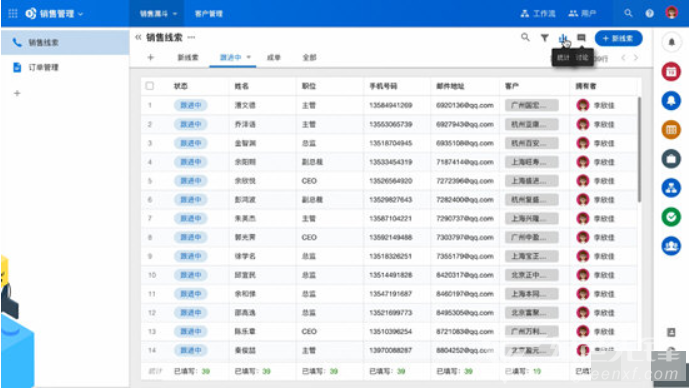Click the table vertical scrollbar
This screenshot has width=689, height=388.
click(639, 149)
